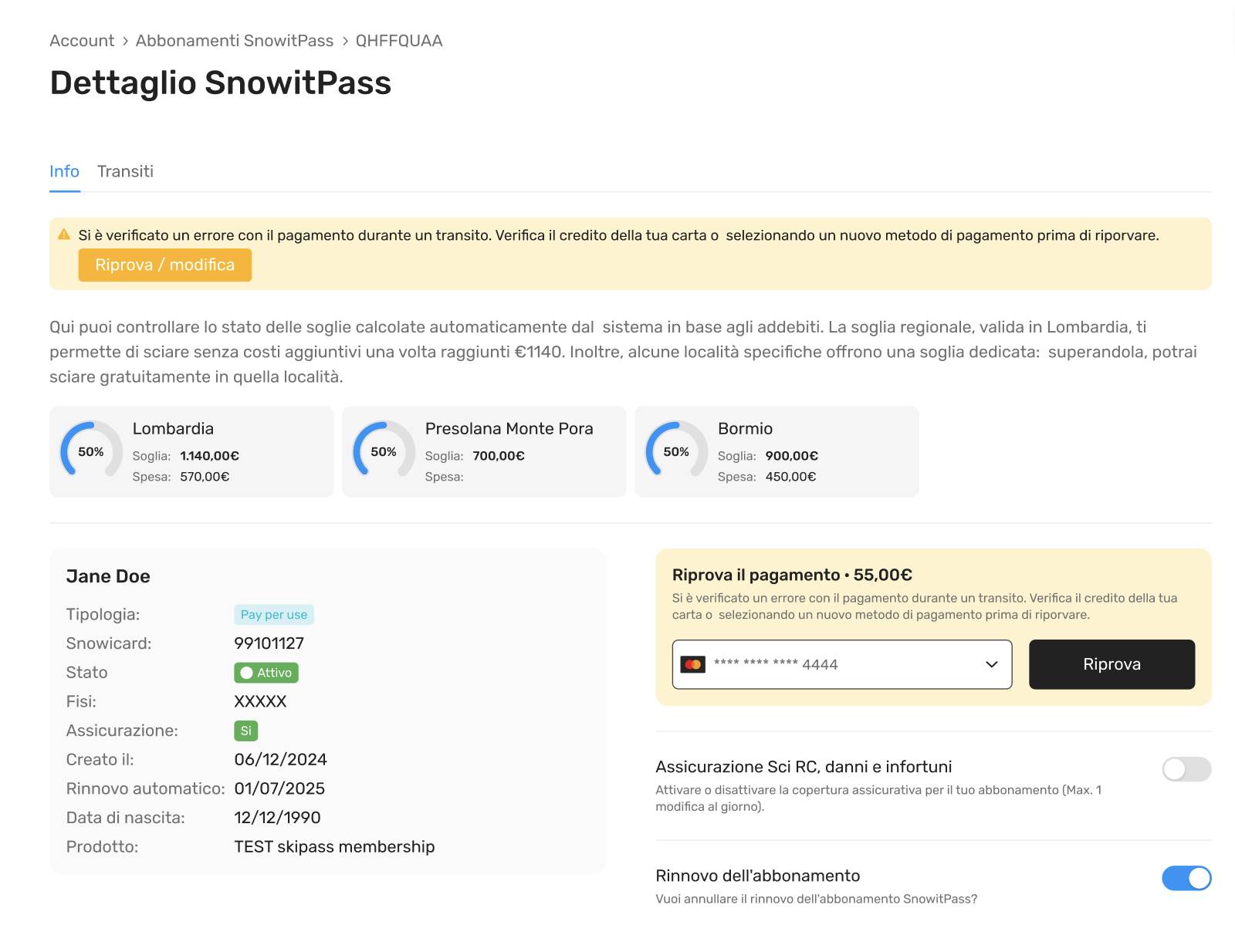Click the green Attivo status badge
The width and height of the screenshot is (1235, 952).
[266, 673]
